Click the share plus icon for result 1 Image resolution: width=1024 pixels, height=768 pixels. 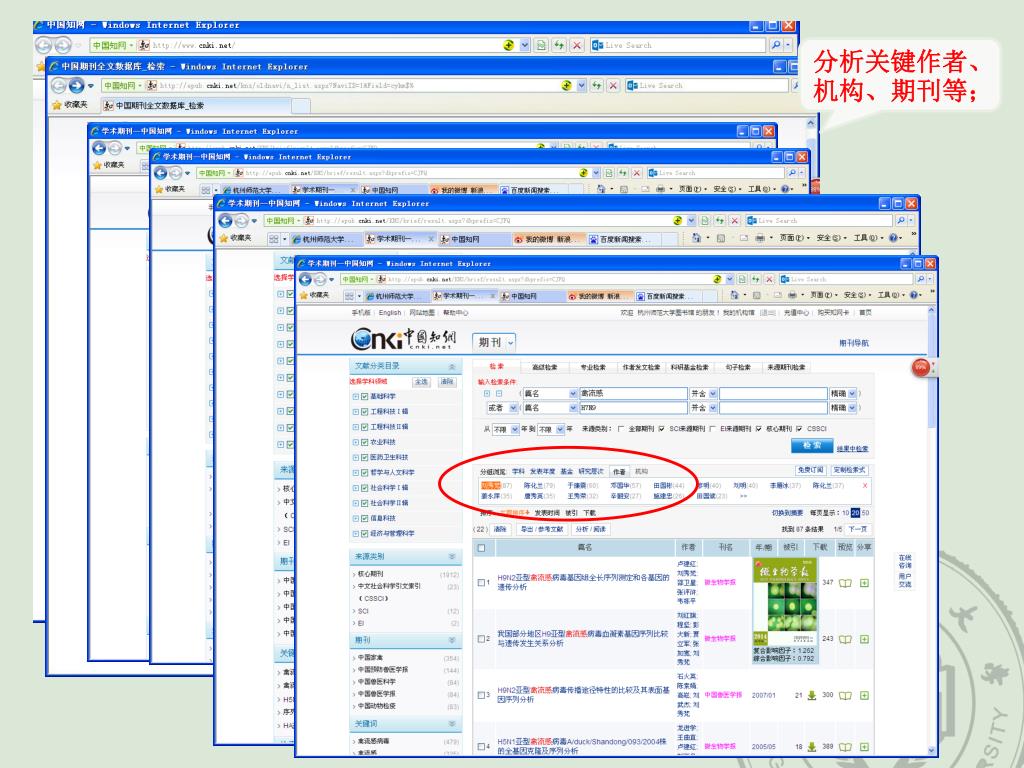[865, 583]
